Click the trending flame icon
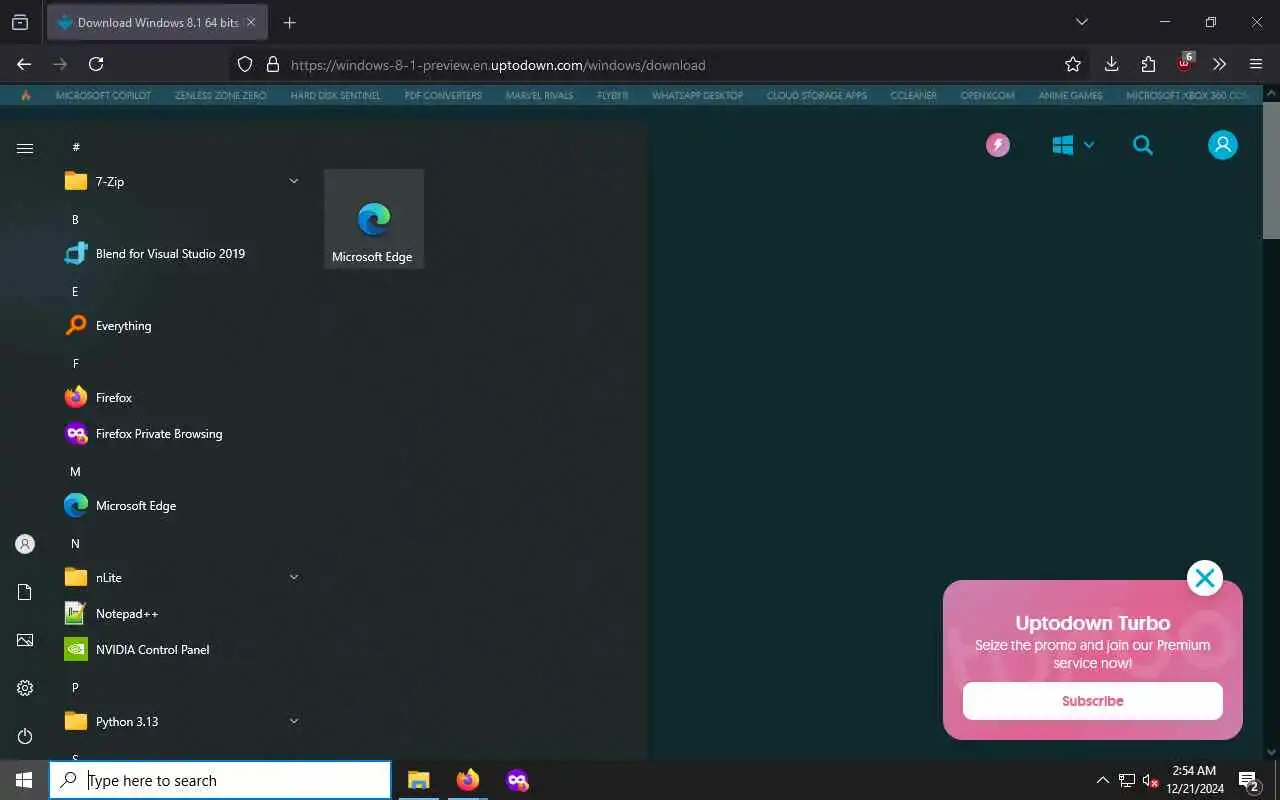Viewport: 1280px width, 800px height. (x=26, y=96)
